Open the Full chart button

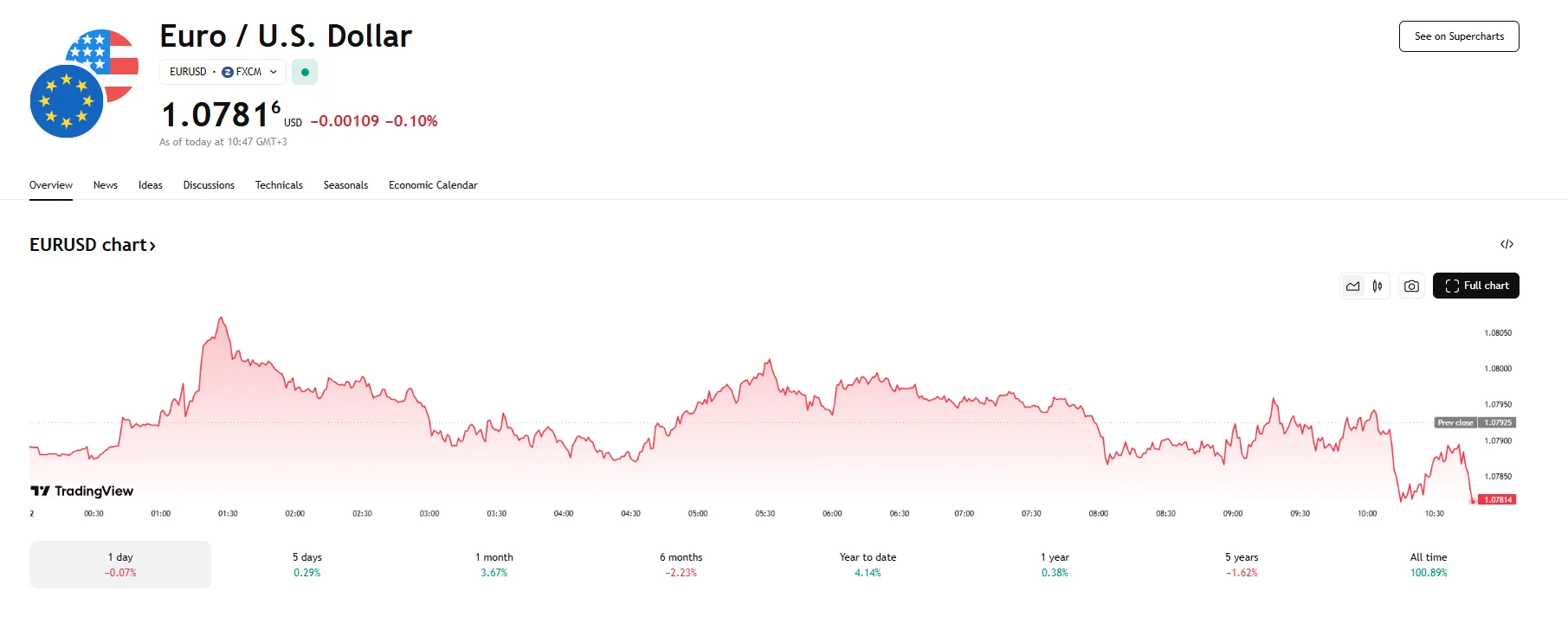point(1475,286)
